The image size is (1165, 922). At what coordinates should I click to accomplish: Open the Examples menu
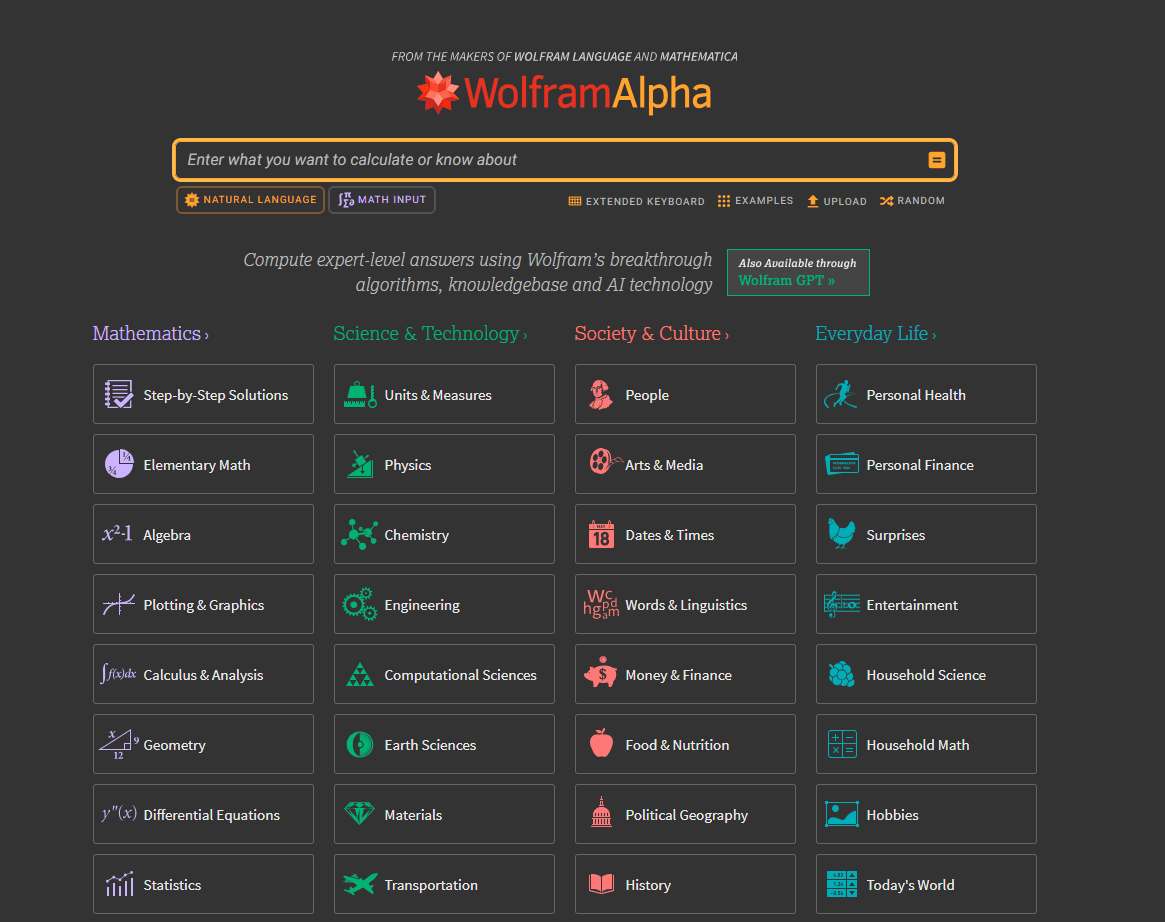755,201
